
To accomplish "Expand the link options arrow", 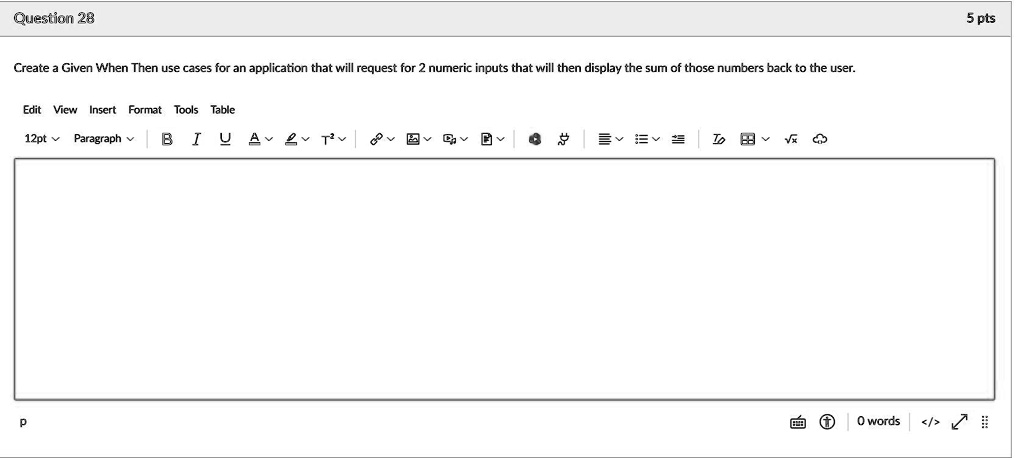I will coord(391,139).
